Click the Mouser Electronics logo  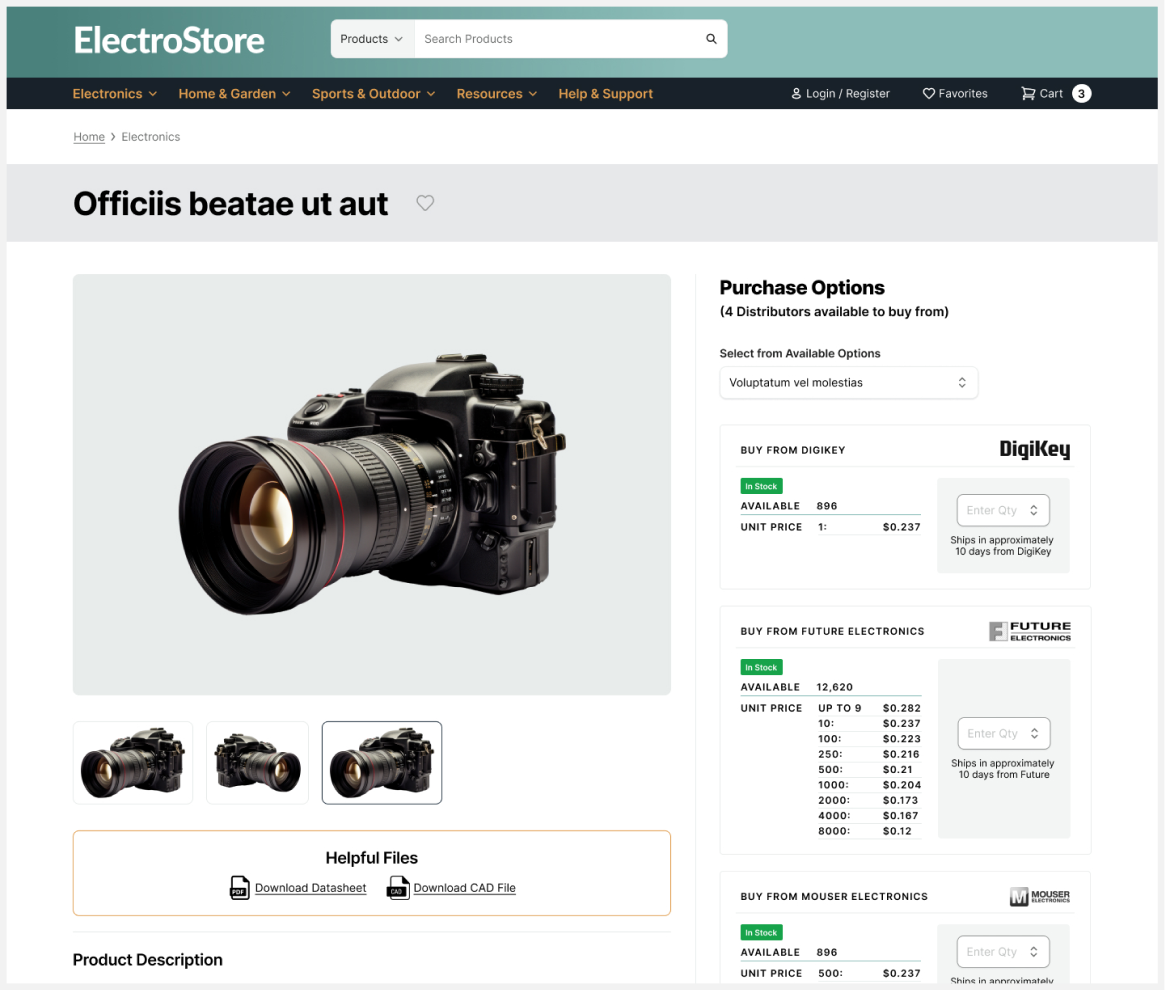click(1040, 896)
